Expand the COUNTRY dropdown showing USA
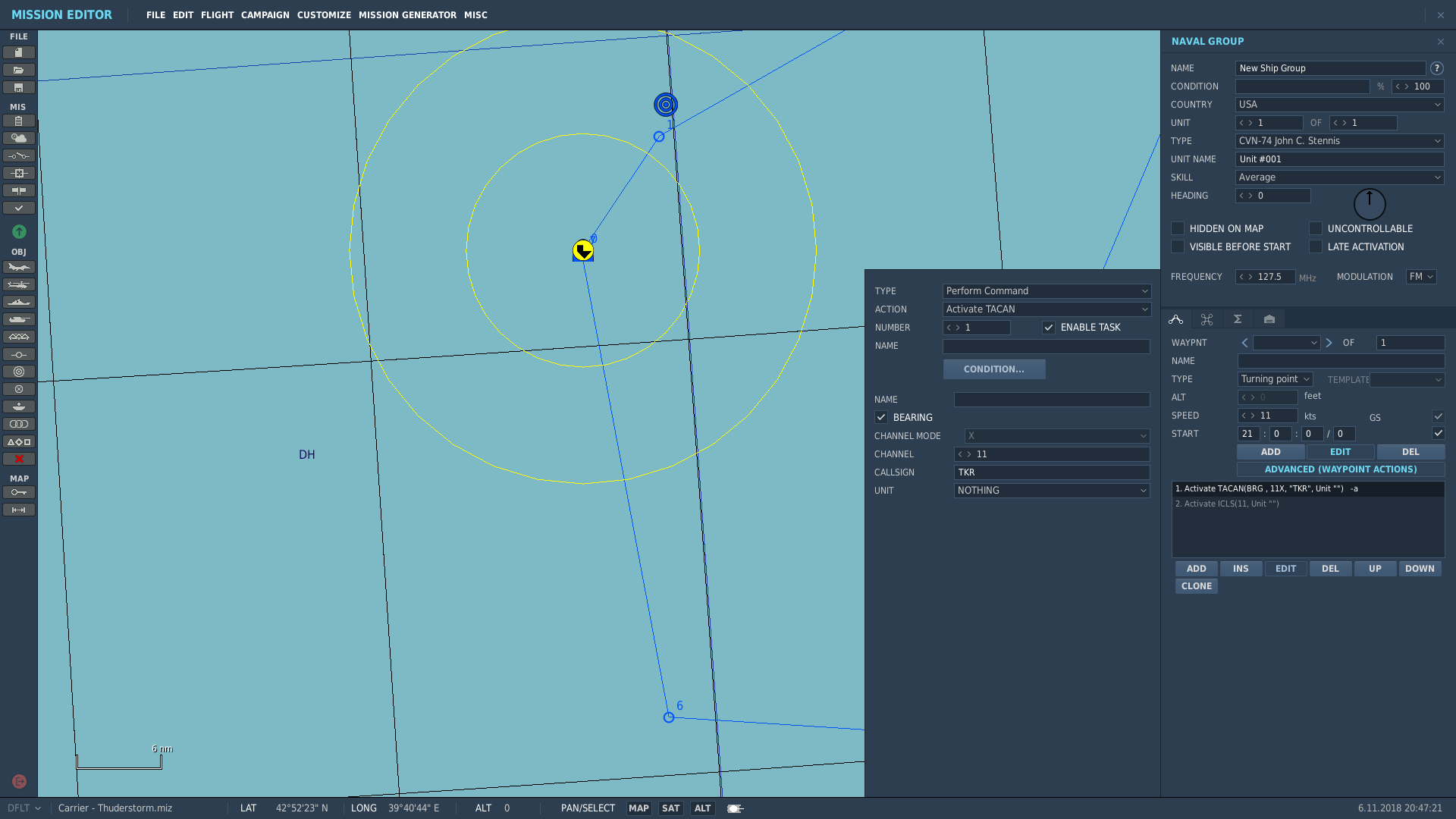 point(1339,105)
